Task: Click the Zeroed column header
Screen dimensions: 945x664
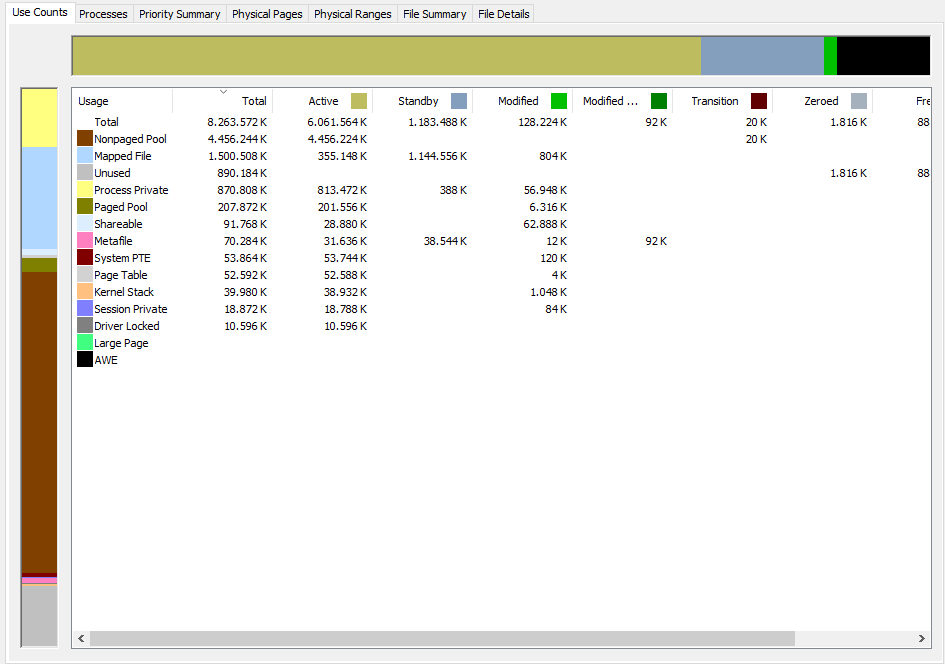Action: click(823, 101)
